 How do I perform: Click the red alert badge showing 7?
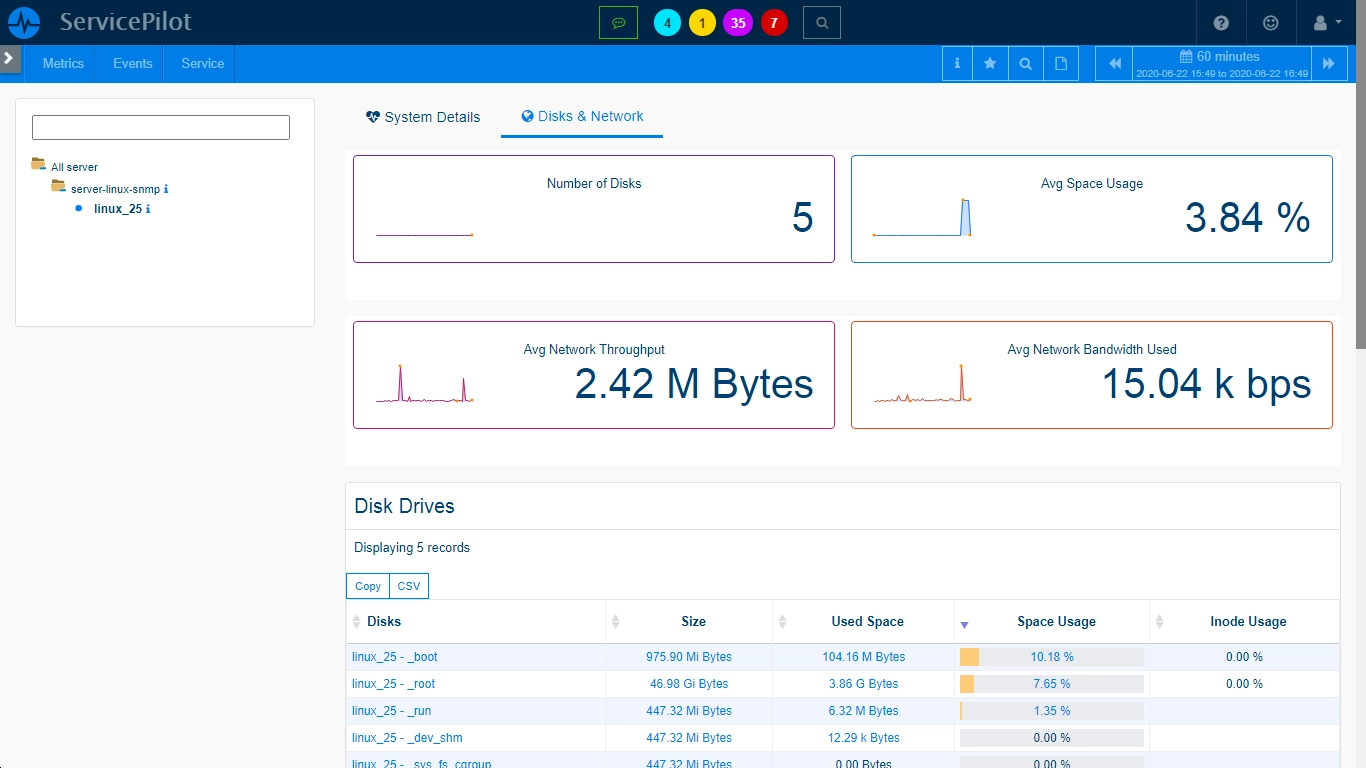click(x=774, y=22)
